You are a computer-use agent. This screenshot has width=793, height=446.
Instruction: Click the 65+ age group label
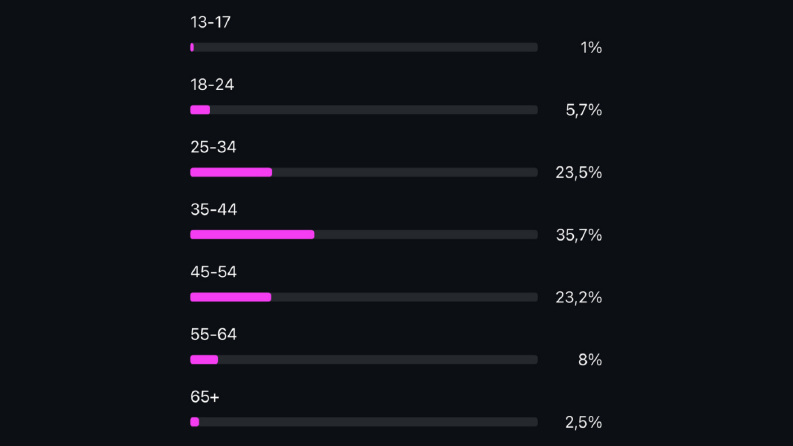[205, 397]
